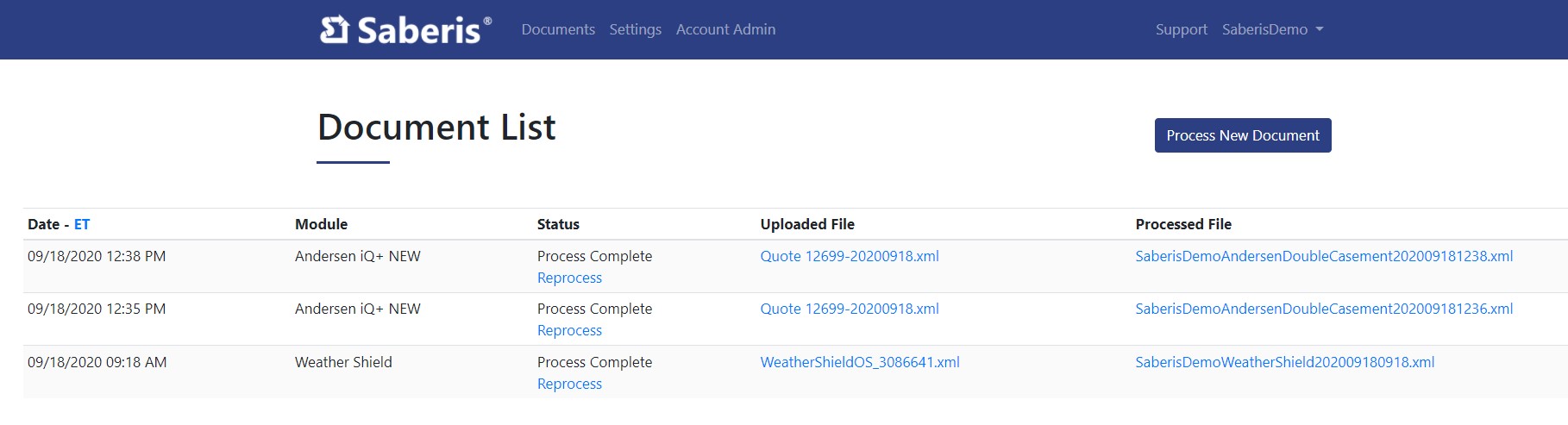Open the Support link
Screen dimensions: 1568x425
[x=1181, y=29]
